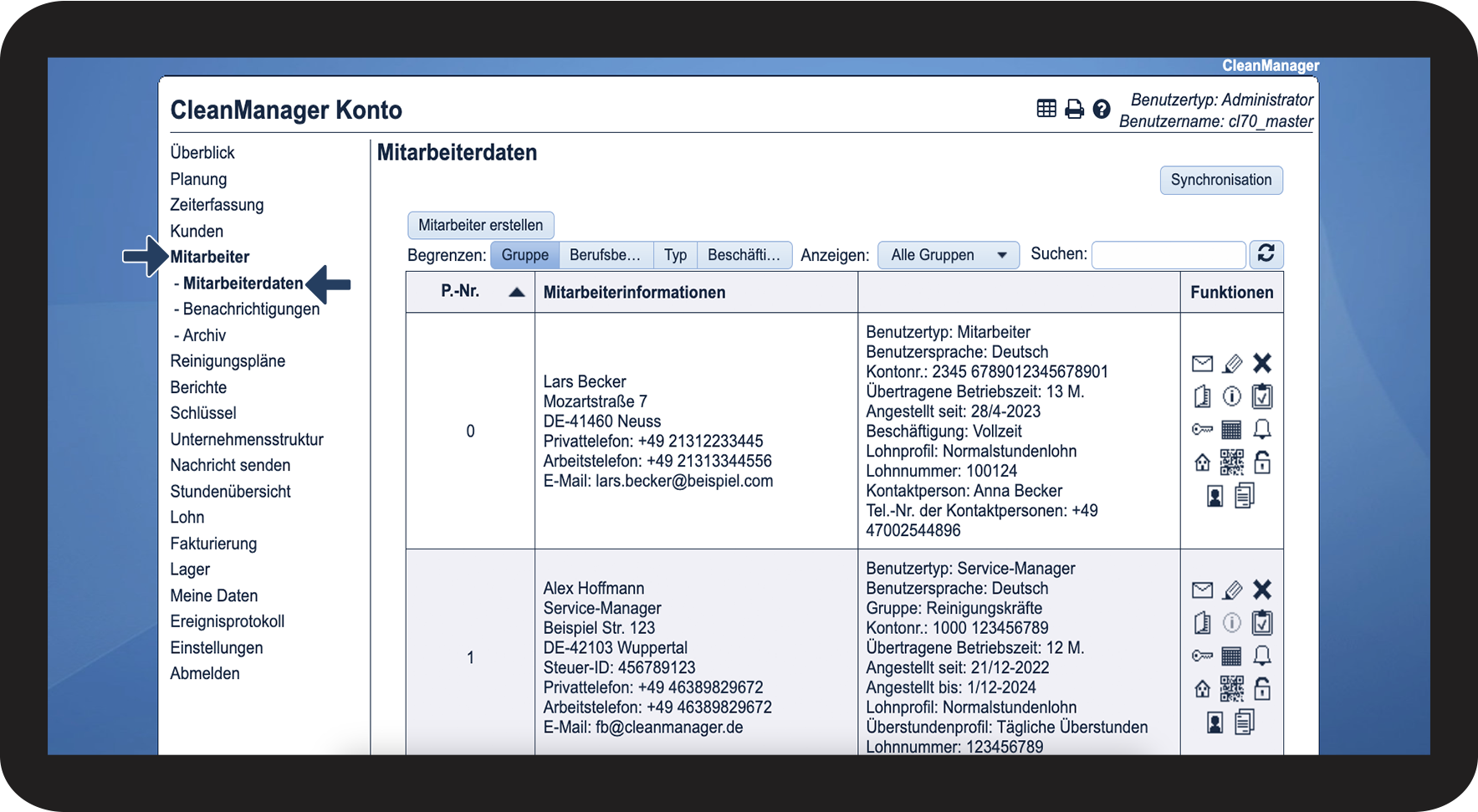The image size is (1478, 812).
Task: Open the Alle Gruppen dropdown
Action: point(948,255)
